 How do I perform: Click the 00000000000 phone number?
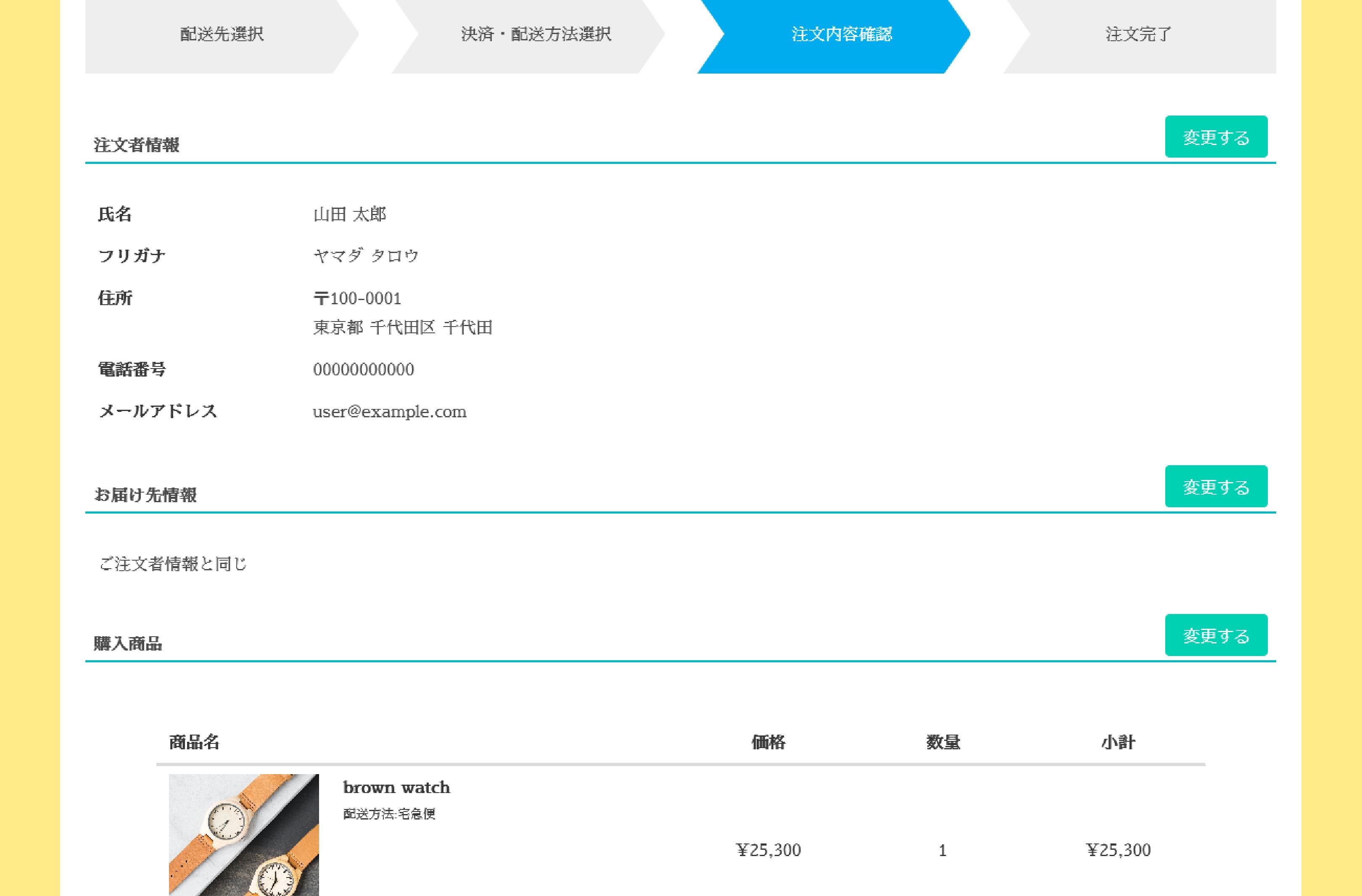click(363, 369)
